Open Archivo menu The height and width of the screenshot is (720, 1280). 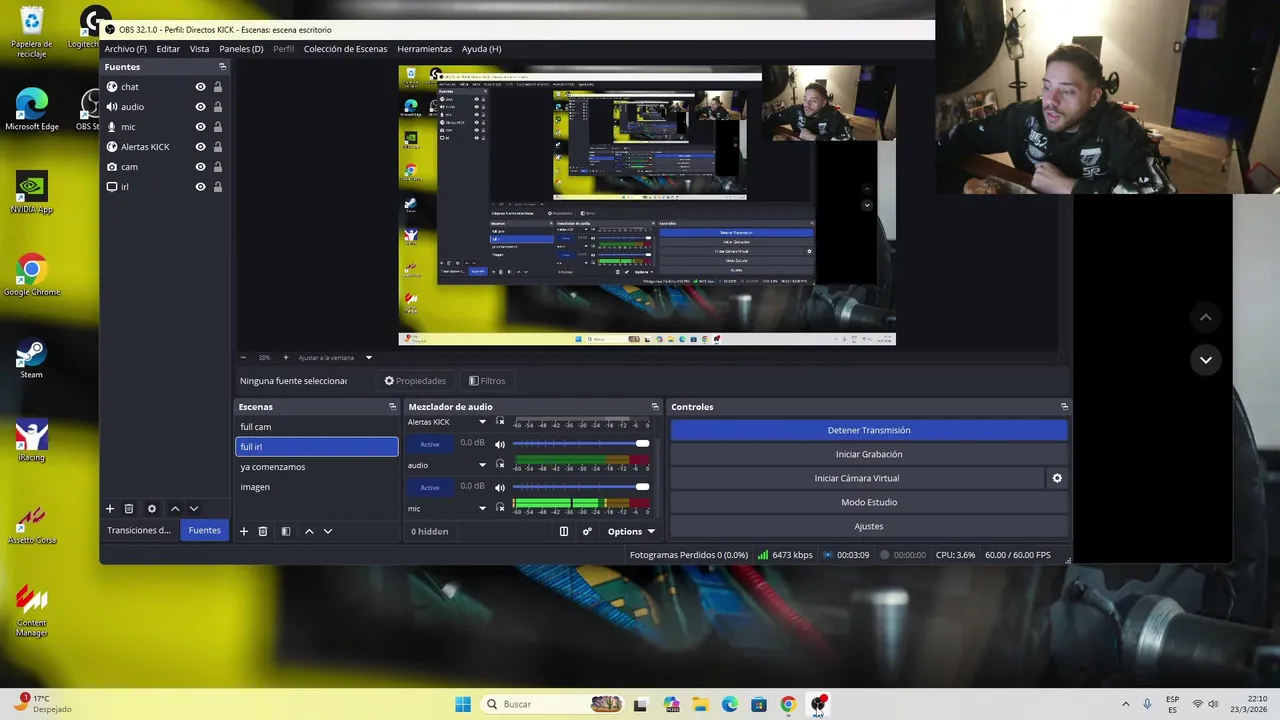coord(125,49)
